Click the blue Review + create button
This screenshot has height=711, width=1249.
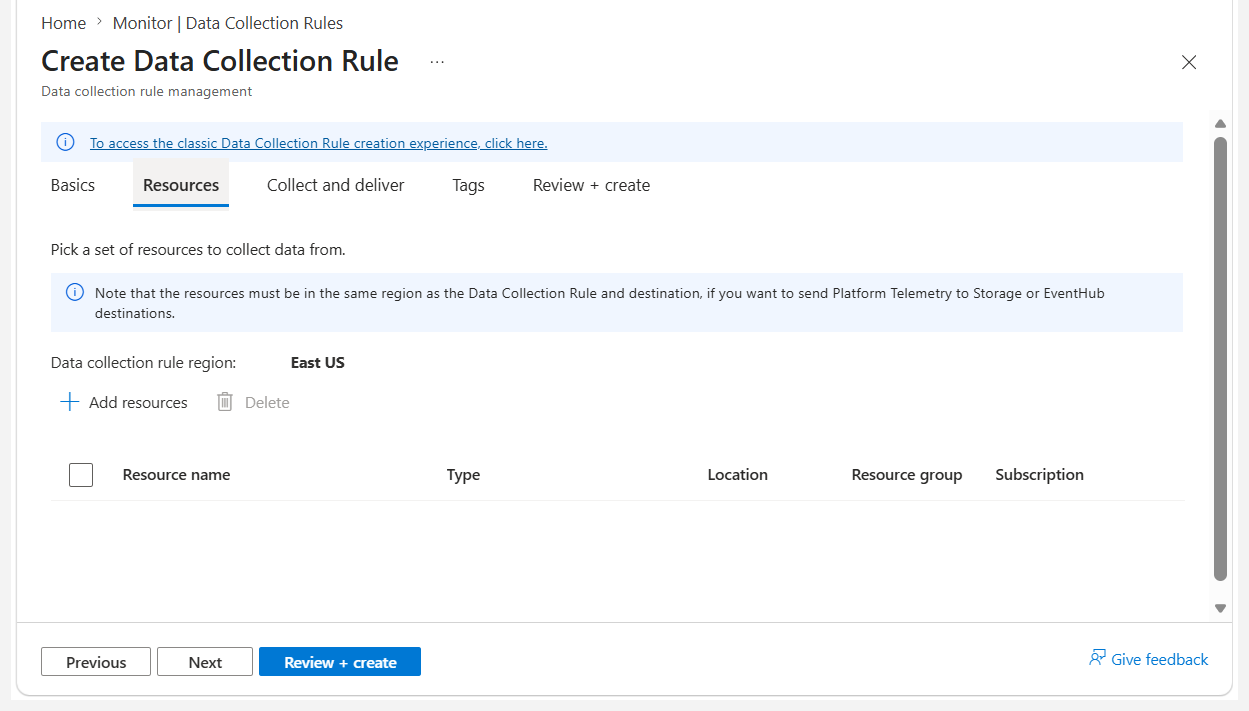pyautogui.click(x=340, y=662)
